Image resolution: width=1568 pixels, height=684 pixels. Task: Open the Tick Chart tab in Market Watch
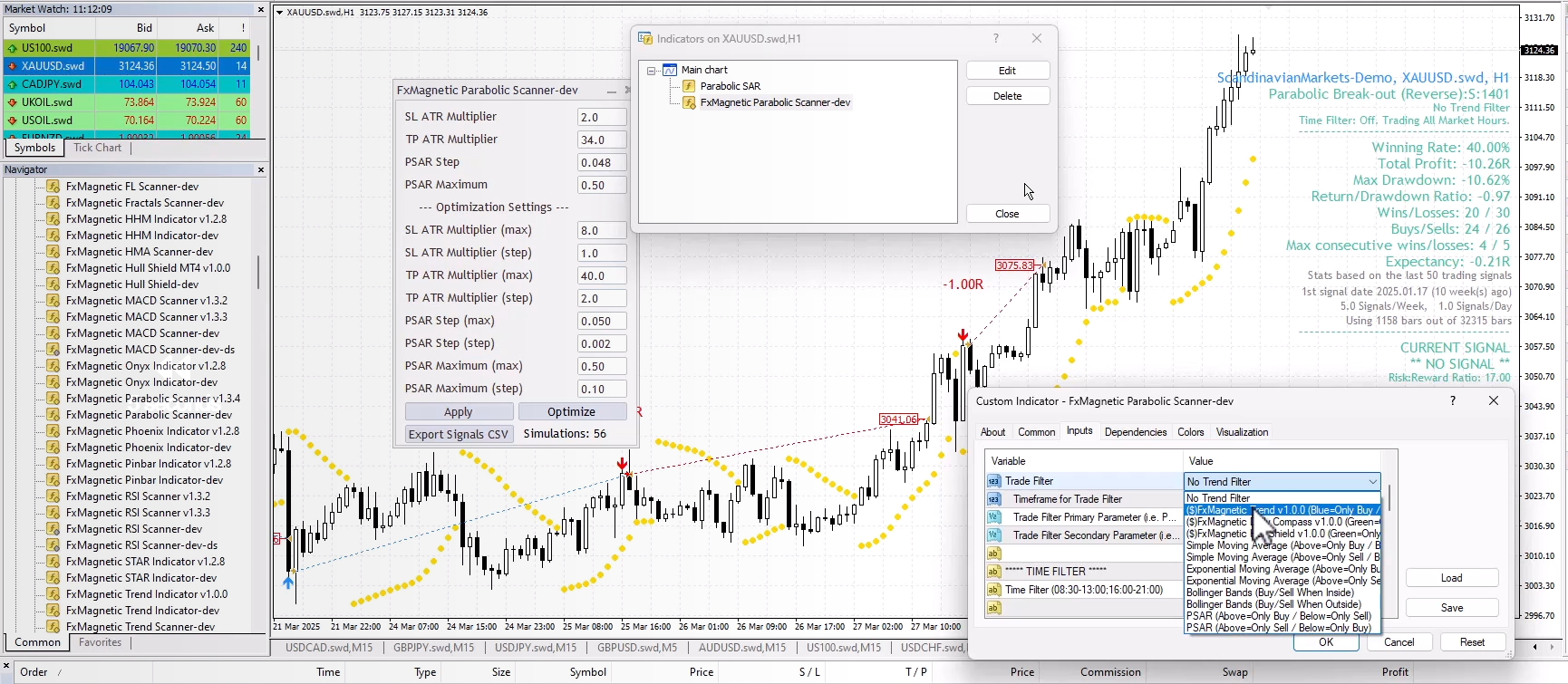click(x=97, y=148)
